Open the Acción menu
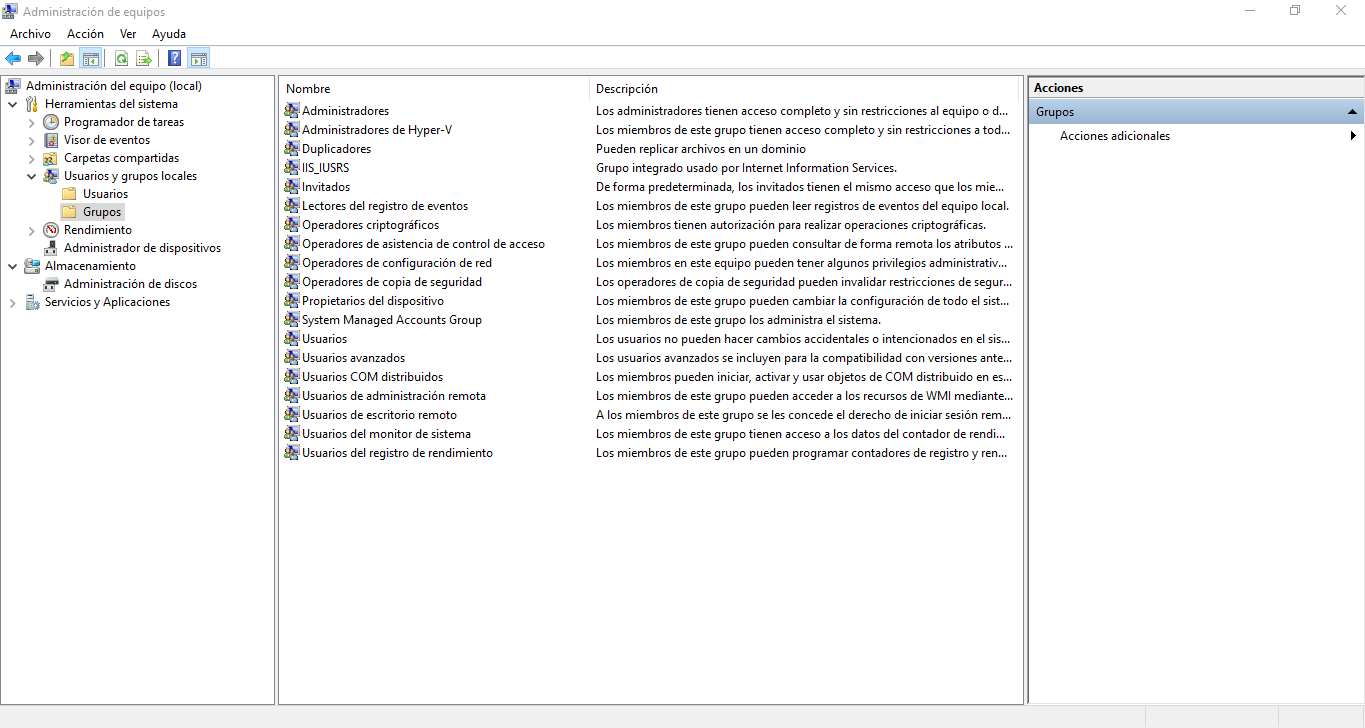This screenshot has height=728, width=1365. (85, 34)
